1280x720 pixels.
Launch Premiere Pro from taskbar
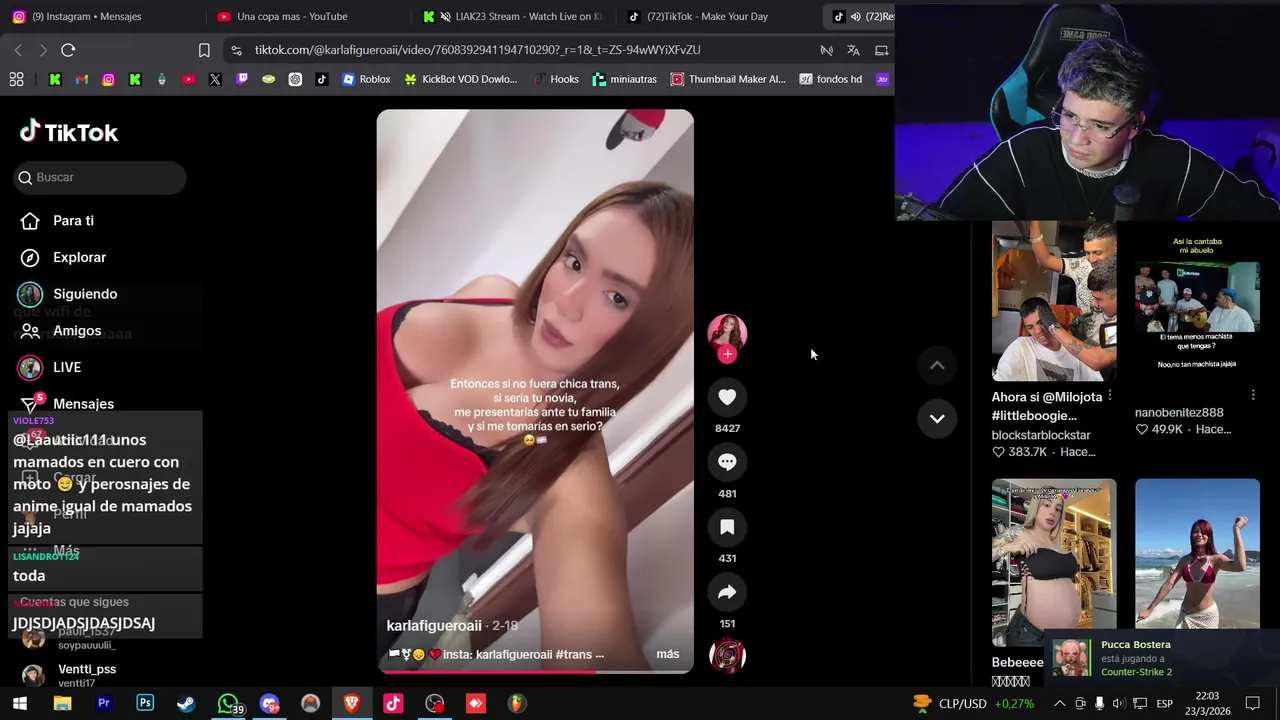point(103,704)
